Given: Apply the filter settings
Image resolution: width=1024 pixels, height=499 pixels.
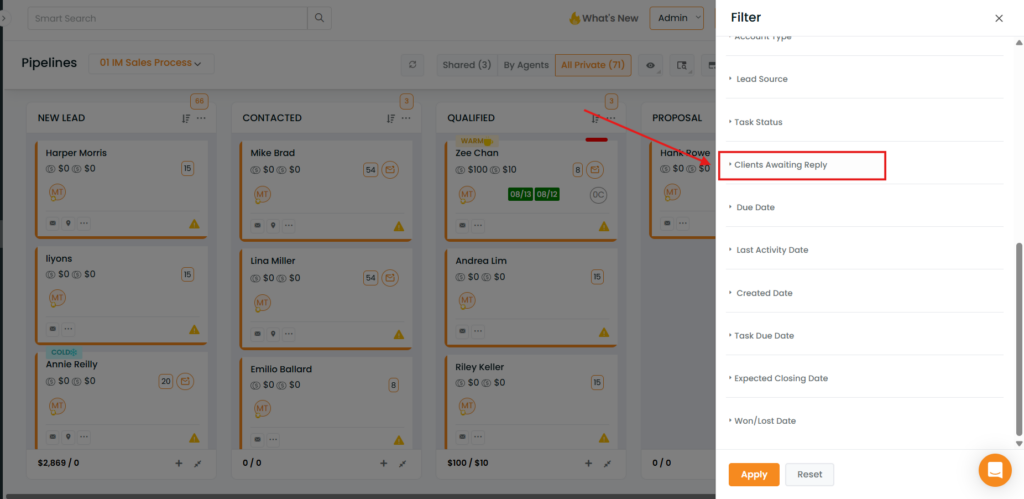Looking at the screenshot, I should click(x=754, y=475).
